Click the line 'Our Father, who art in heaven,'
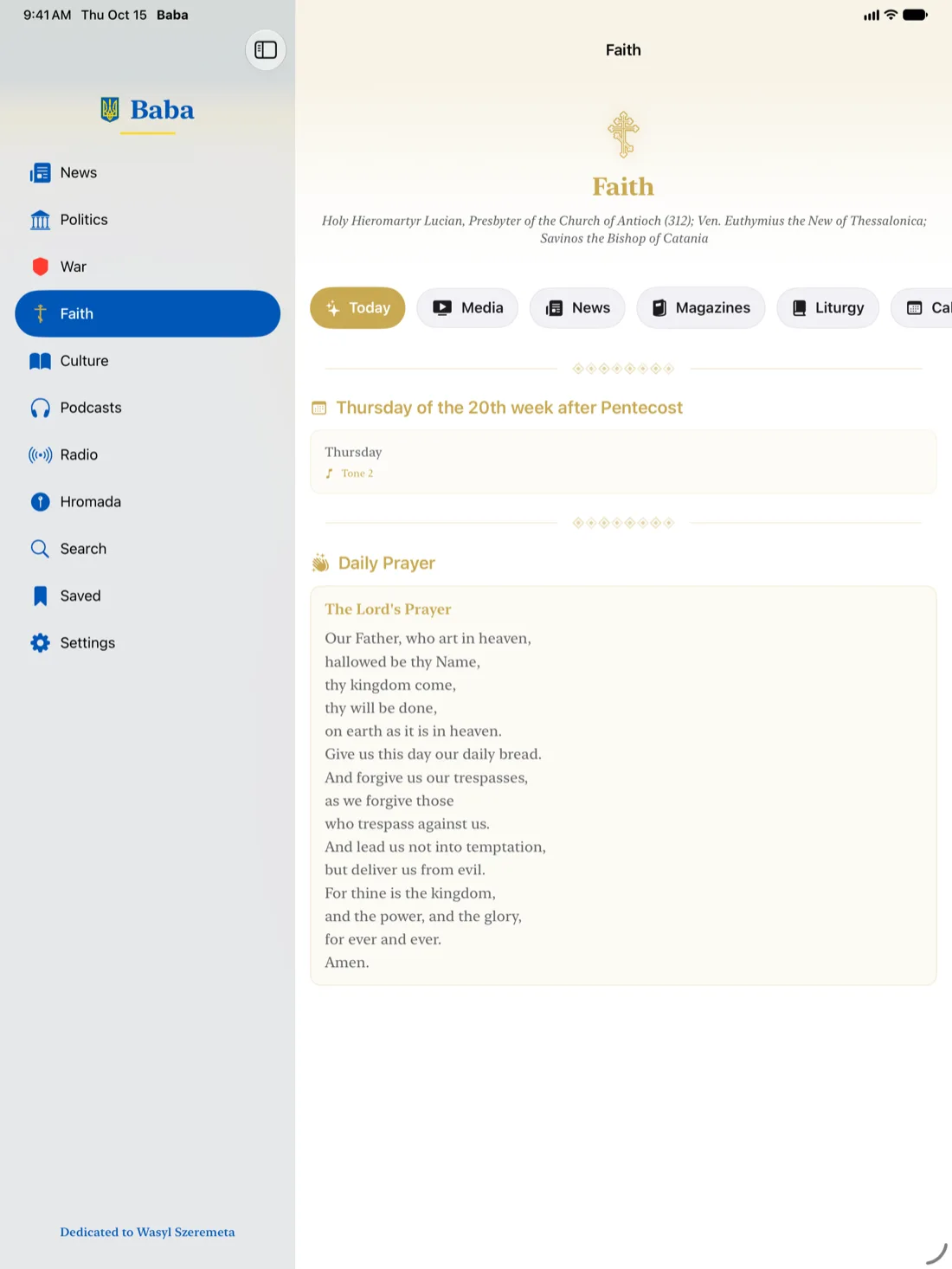This screenshot has width=952, height=1269. pos(428,639)
